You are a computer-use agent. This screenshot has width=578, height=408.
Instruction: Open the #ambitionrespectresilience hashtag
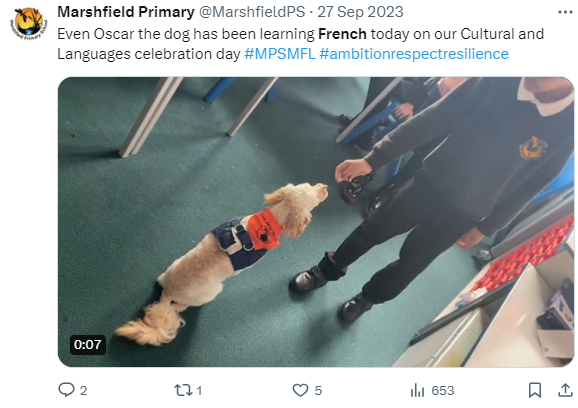point(414,54)
